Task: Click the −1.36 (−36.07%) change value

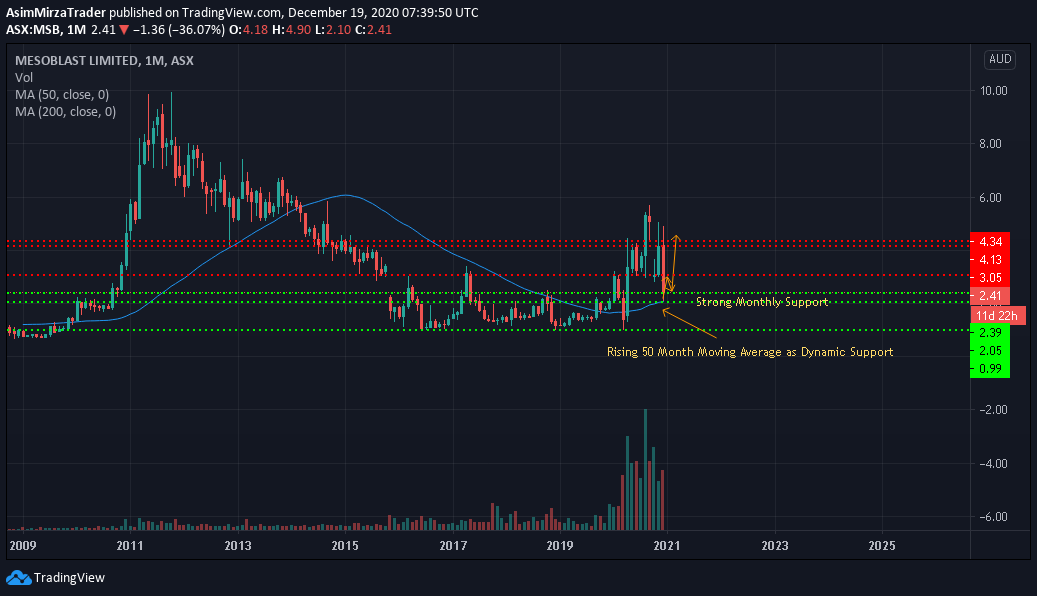Action: (x=179, y=30)
